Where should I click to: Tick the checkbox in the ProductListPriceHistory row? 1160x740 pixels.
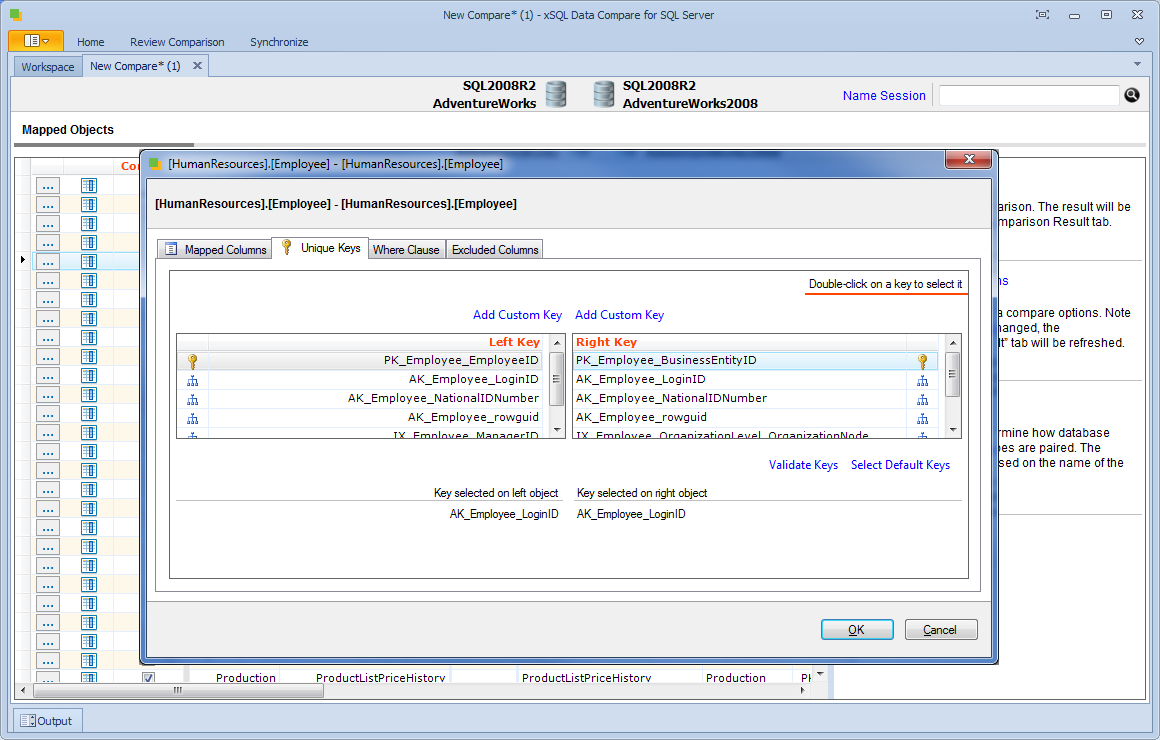(148, 678)
